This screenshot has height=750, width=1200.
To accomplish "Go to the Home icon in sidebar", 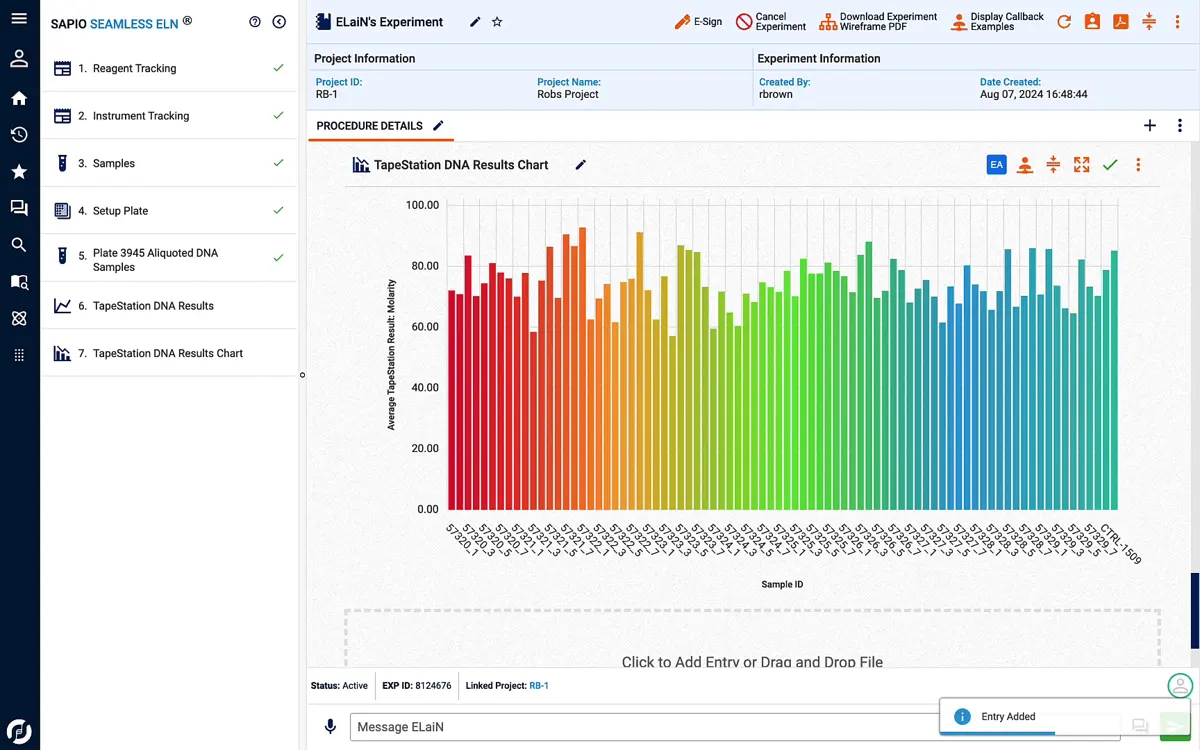I will click(x=19, y=98).
